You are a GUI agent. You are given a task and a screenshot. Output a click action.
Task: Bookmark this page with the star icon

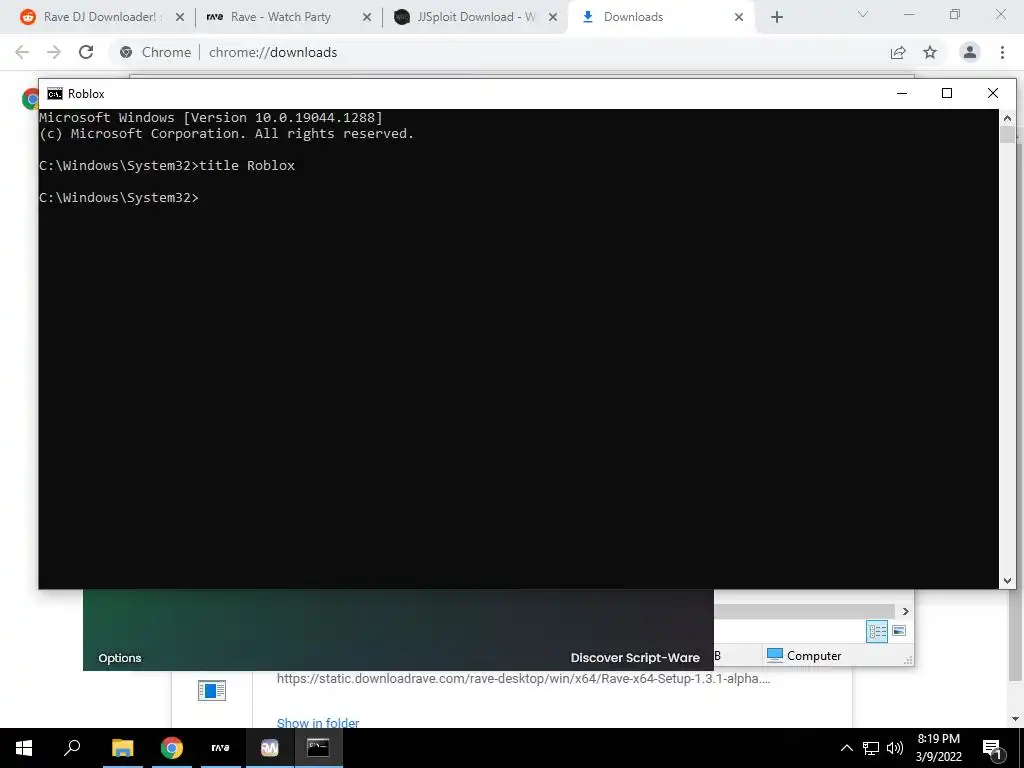(x=930, y=52)
